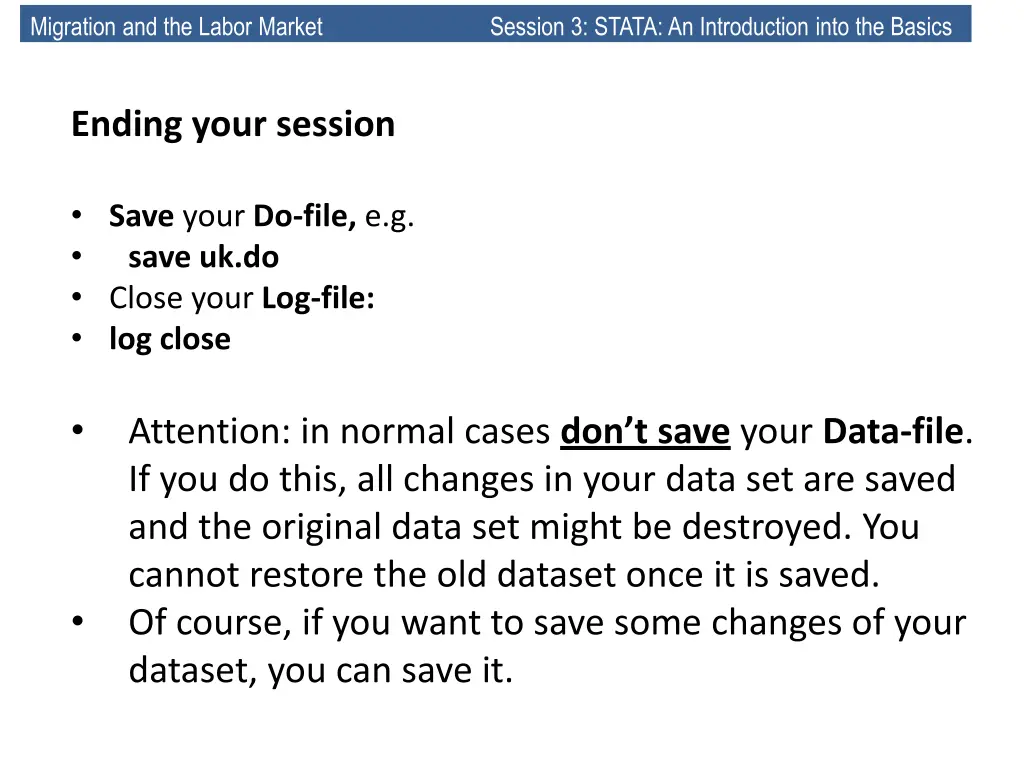1024x768 pixels.
Task: Click the 'Ending your session' heading
Action: (233, 124)
